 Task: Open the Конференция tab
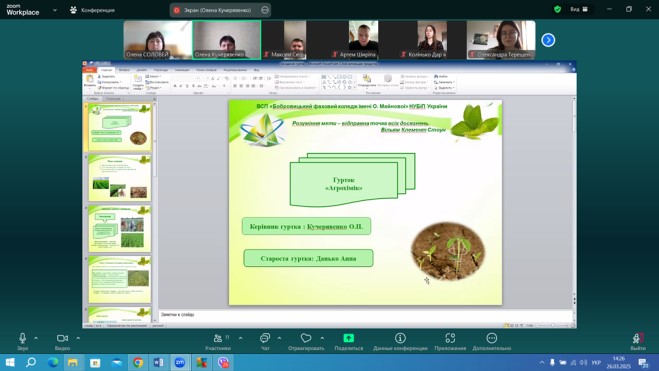click(x=92, y=10)
